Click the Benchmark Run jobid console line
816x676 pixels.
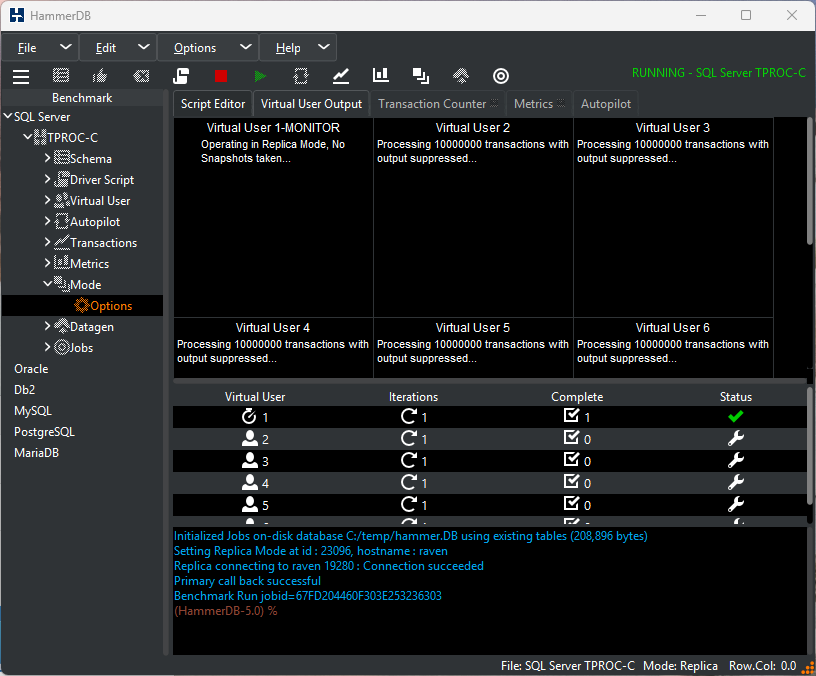point(308,596)
